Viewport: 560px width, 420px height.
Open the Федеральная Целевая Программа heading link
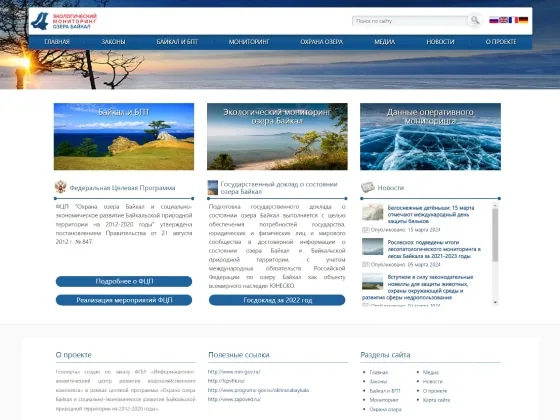122,188
